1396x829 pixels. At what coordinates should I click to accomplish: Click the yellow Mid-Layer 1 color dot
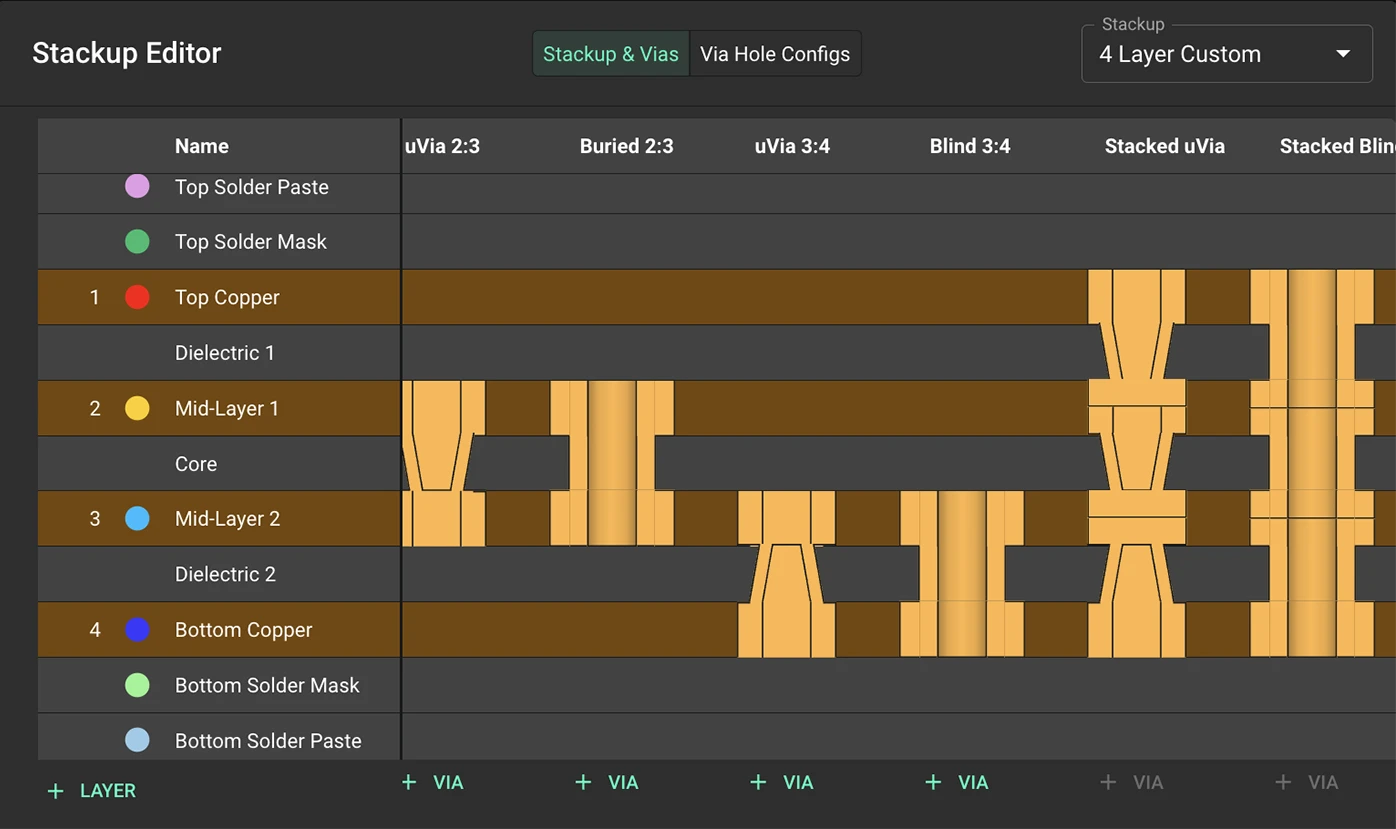coord(137,408)
